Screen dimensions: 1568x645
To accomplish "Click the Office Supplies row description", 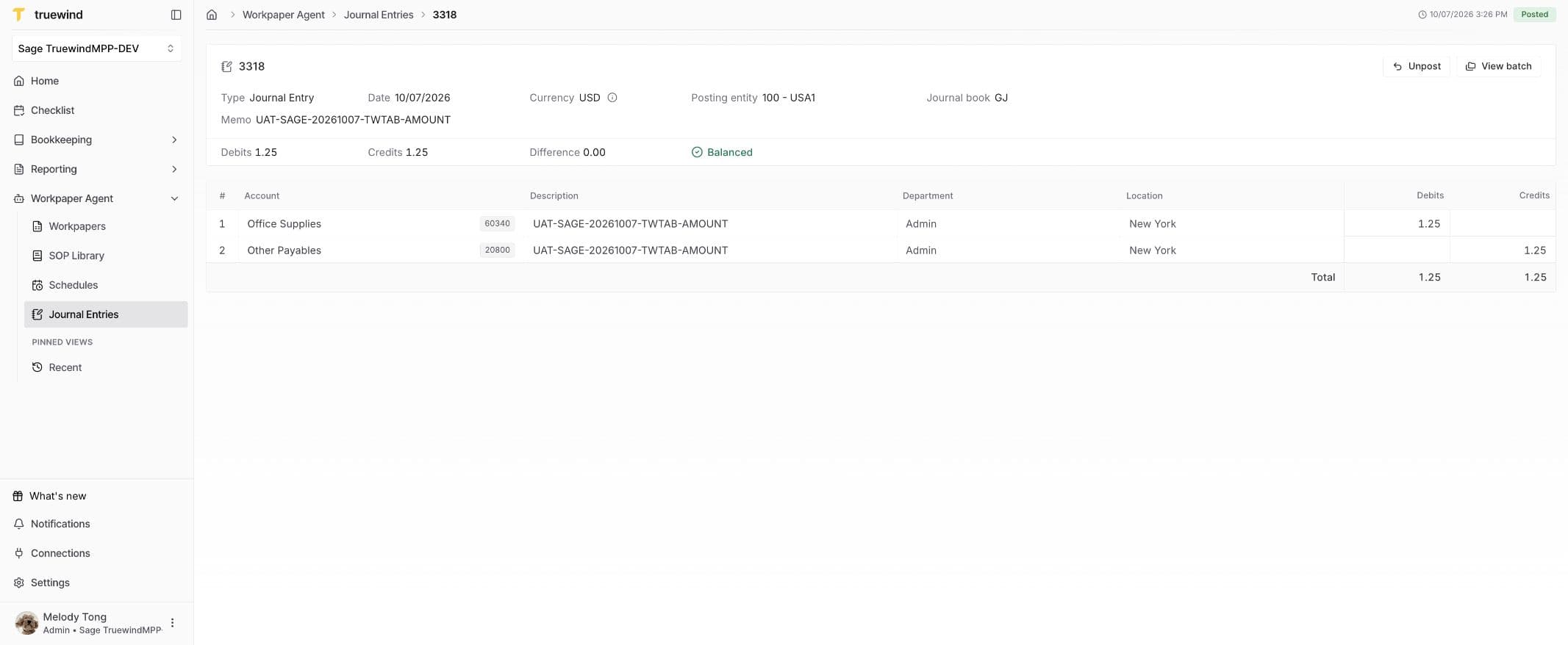I will pyautogui.click(x=630, y=223).
